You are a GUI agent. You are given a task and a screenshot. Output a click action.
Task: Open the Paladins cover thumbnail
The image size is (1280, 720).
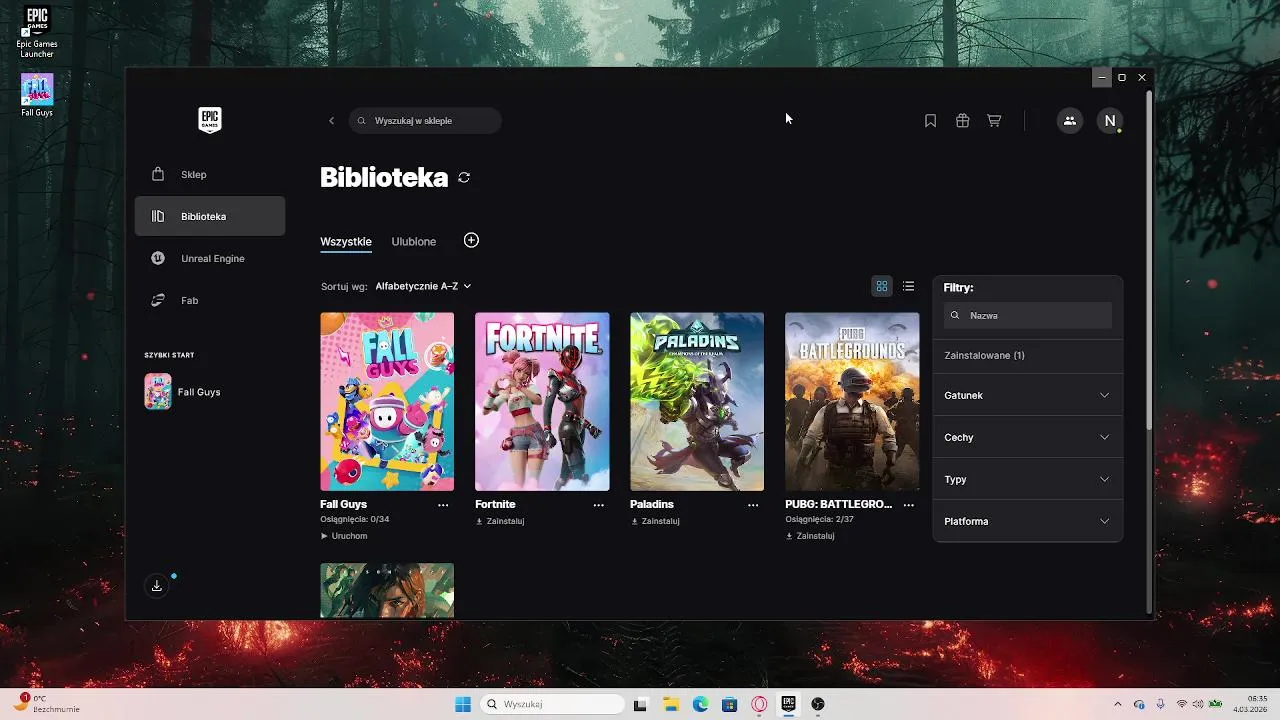(697, 402)
